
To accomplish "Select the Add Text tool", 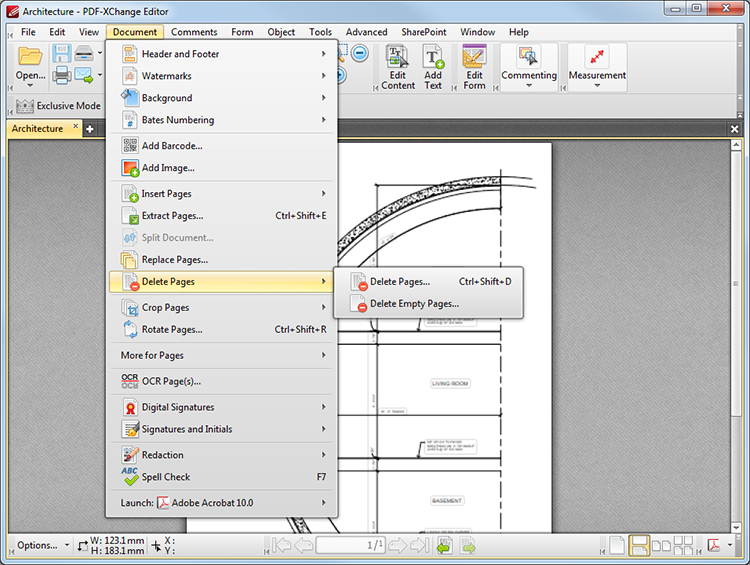I will pos(433,67).
